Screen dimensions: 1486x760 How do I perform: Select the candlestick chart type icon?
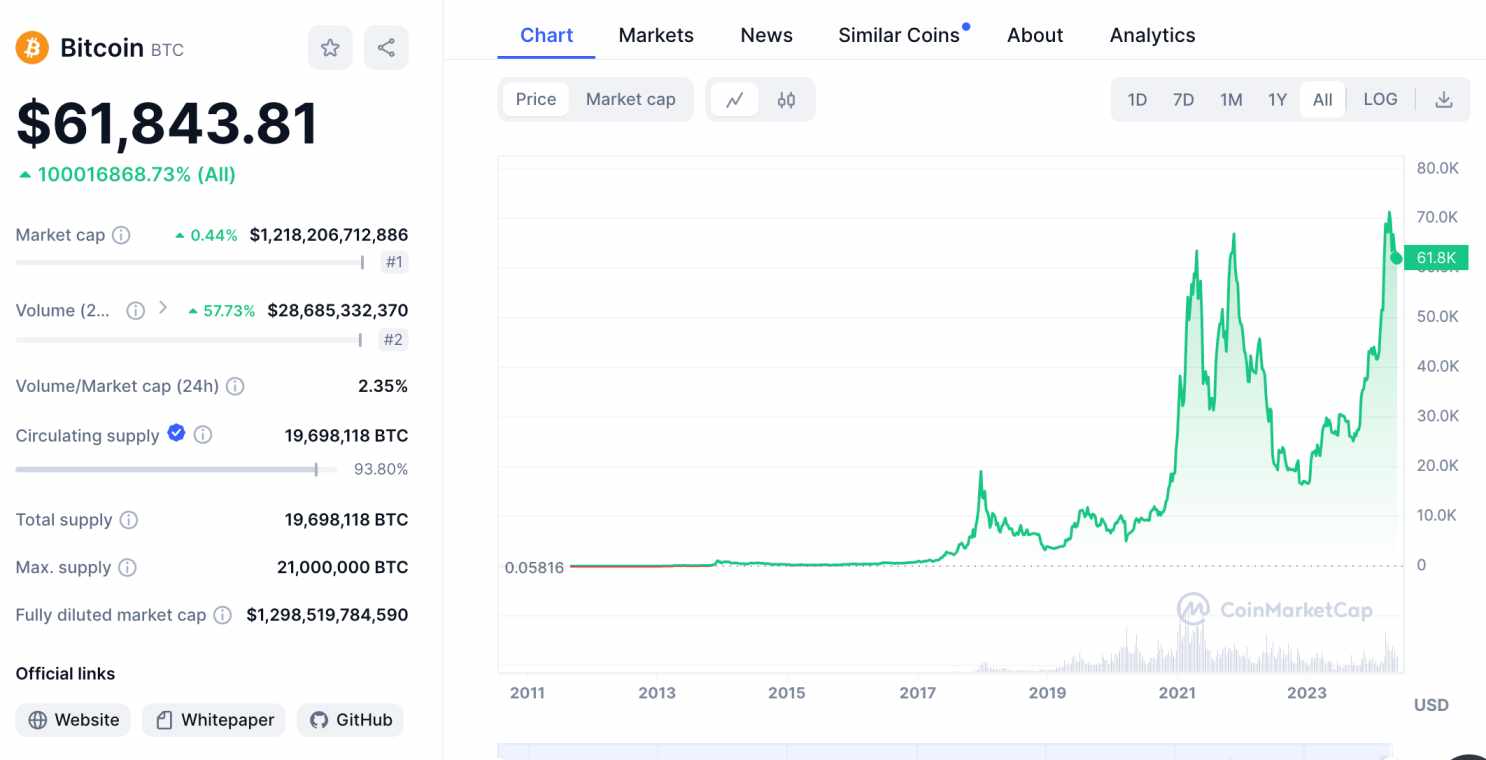786,99
